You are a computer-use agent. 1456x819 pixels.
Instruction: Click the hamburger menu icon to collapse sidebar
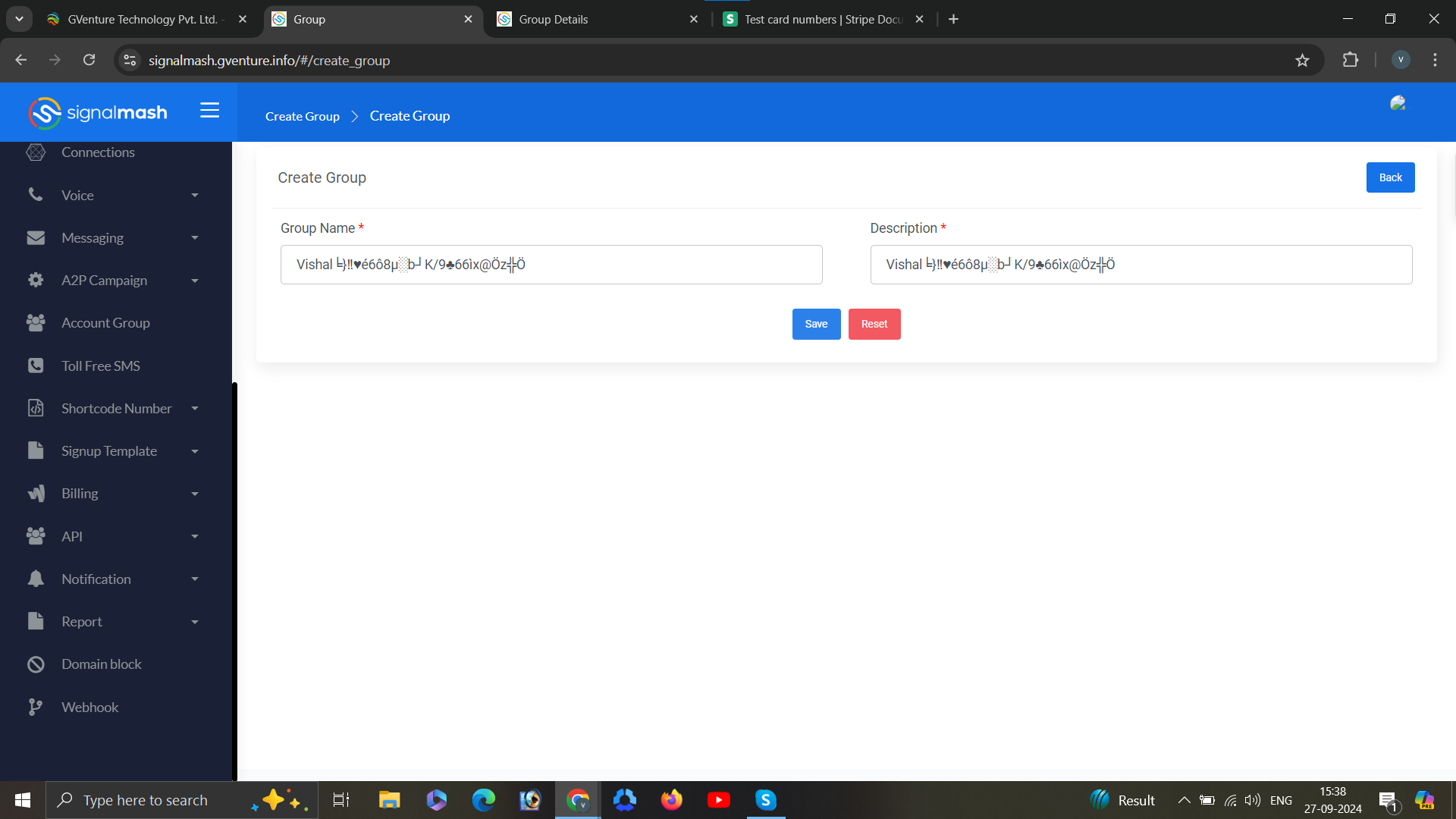[209, 111]
